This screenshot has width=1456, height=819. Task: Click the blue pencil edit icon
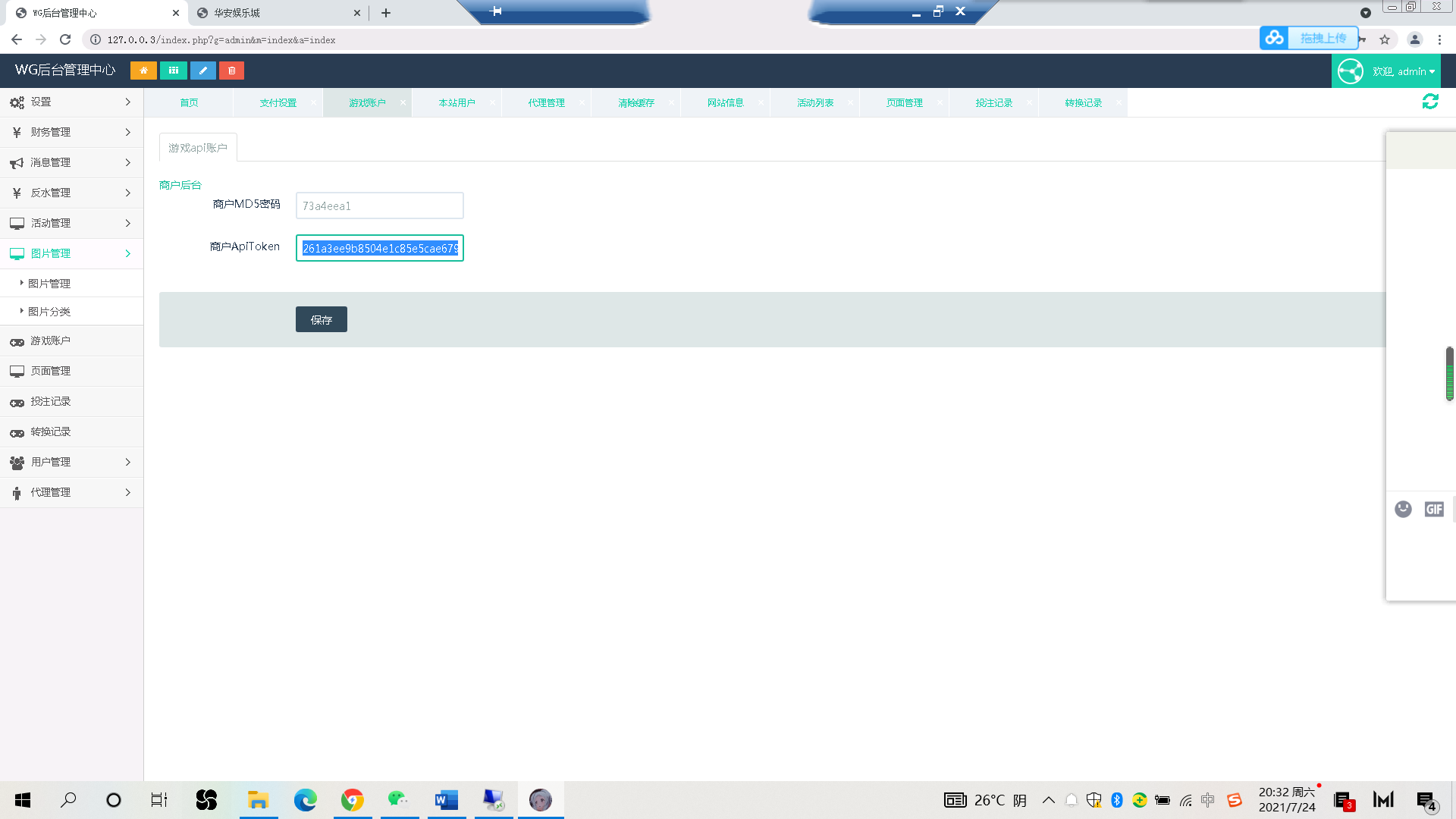(x=202, y=71)
